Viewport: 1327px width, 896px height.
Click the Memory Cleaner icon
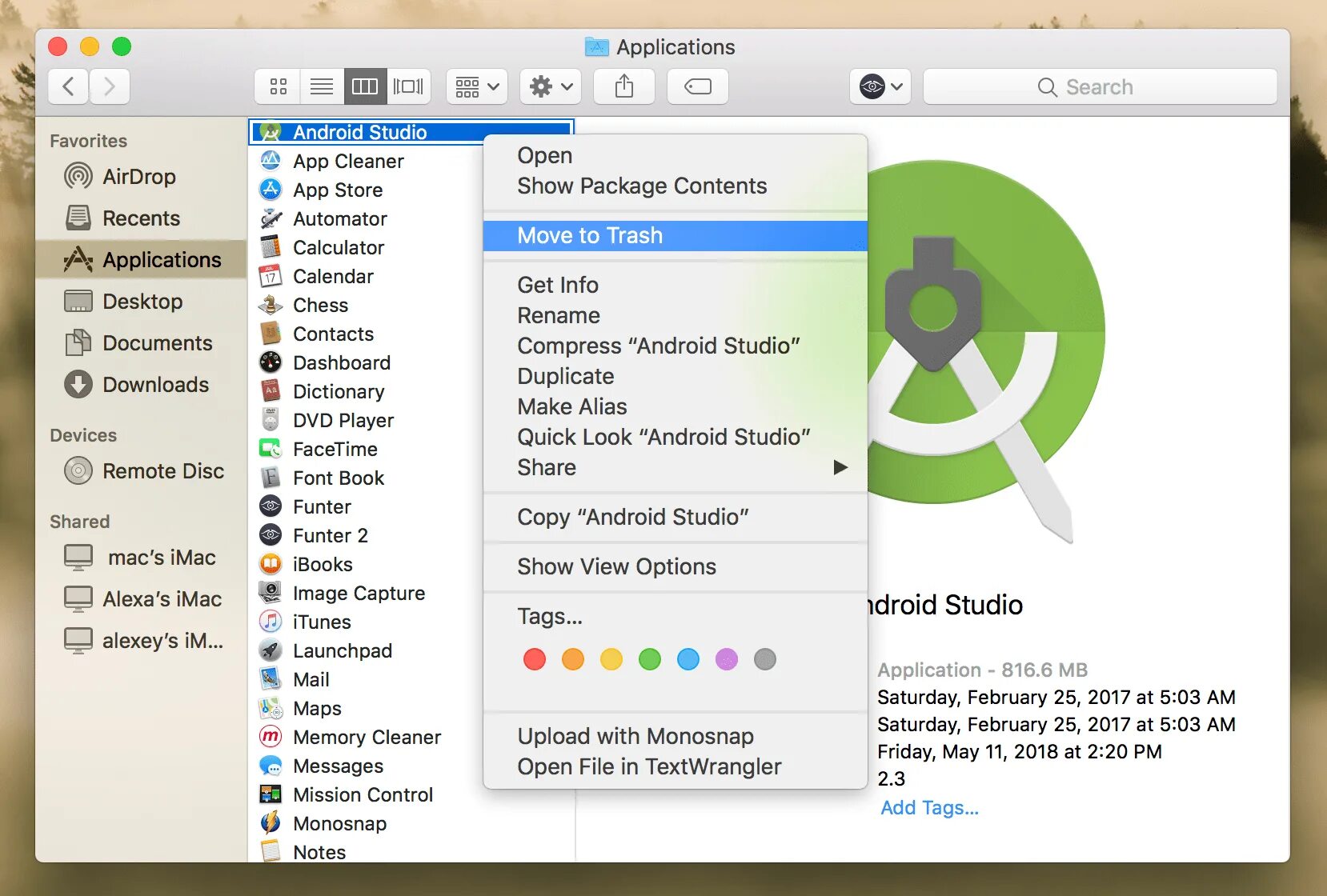click(x=271, y=737)
